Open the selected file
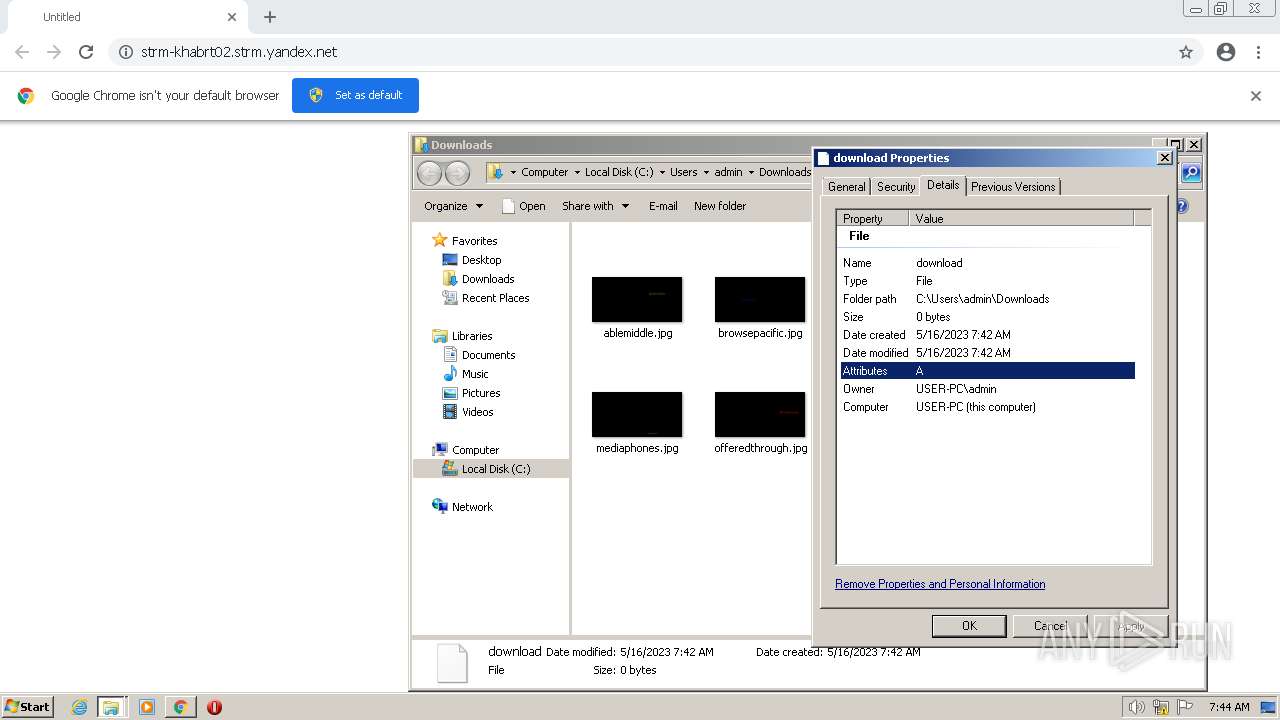 click(523, 206)
